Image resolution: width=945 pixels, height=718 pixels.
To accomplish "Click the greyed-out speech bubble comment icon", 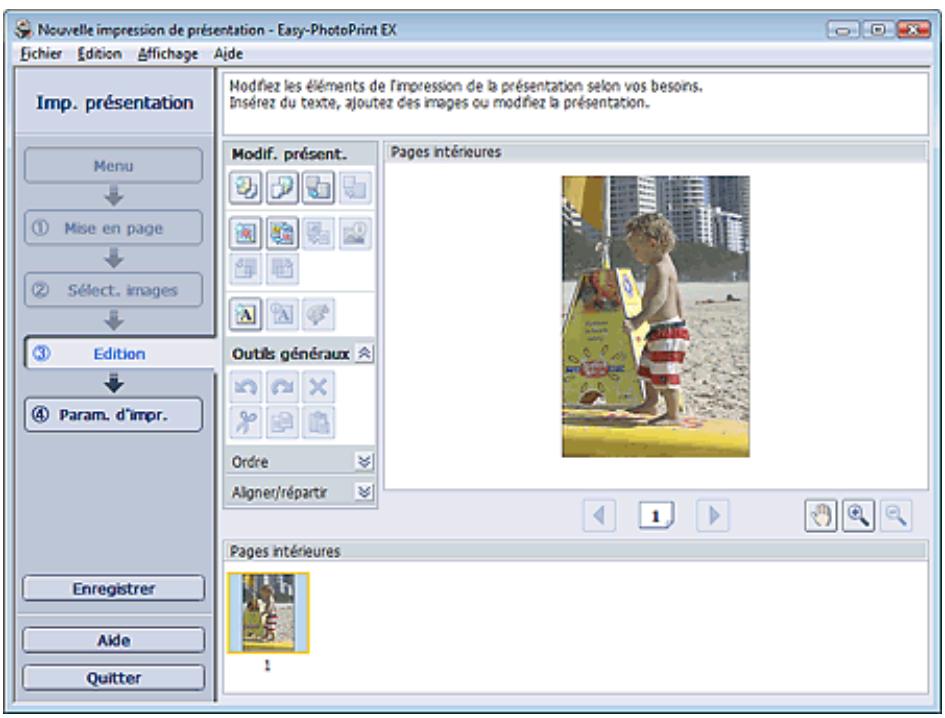I will point(318,314).
